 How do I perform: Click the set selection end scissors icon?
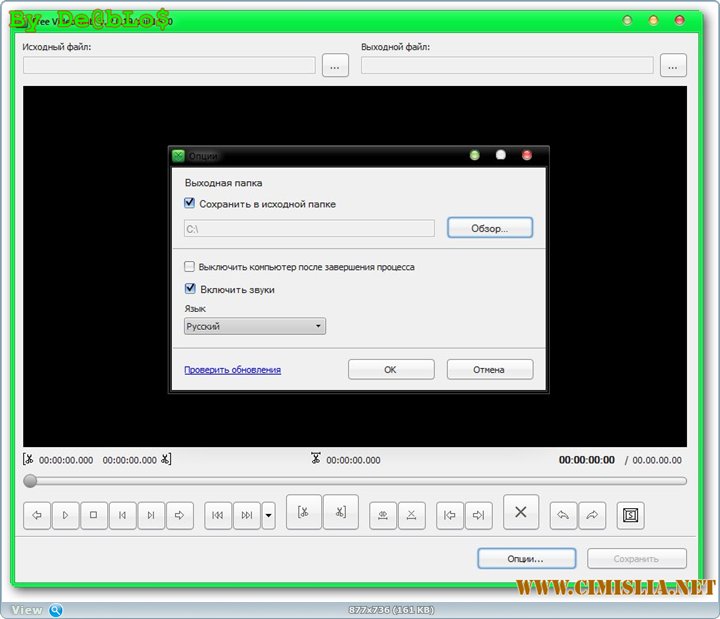click(x=340, y=512)
